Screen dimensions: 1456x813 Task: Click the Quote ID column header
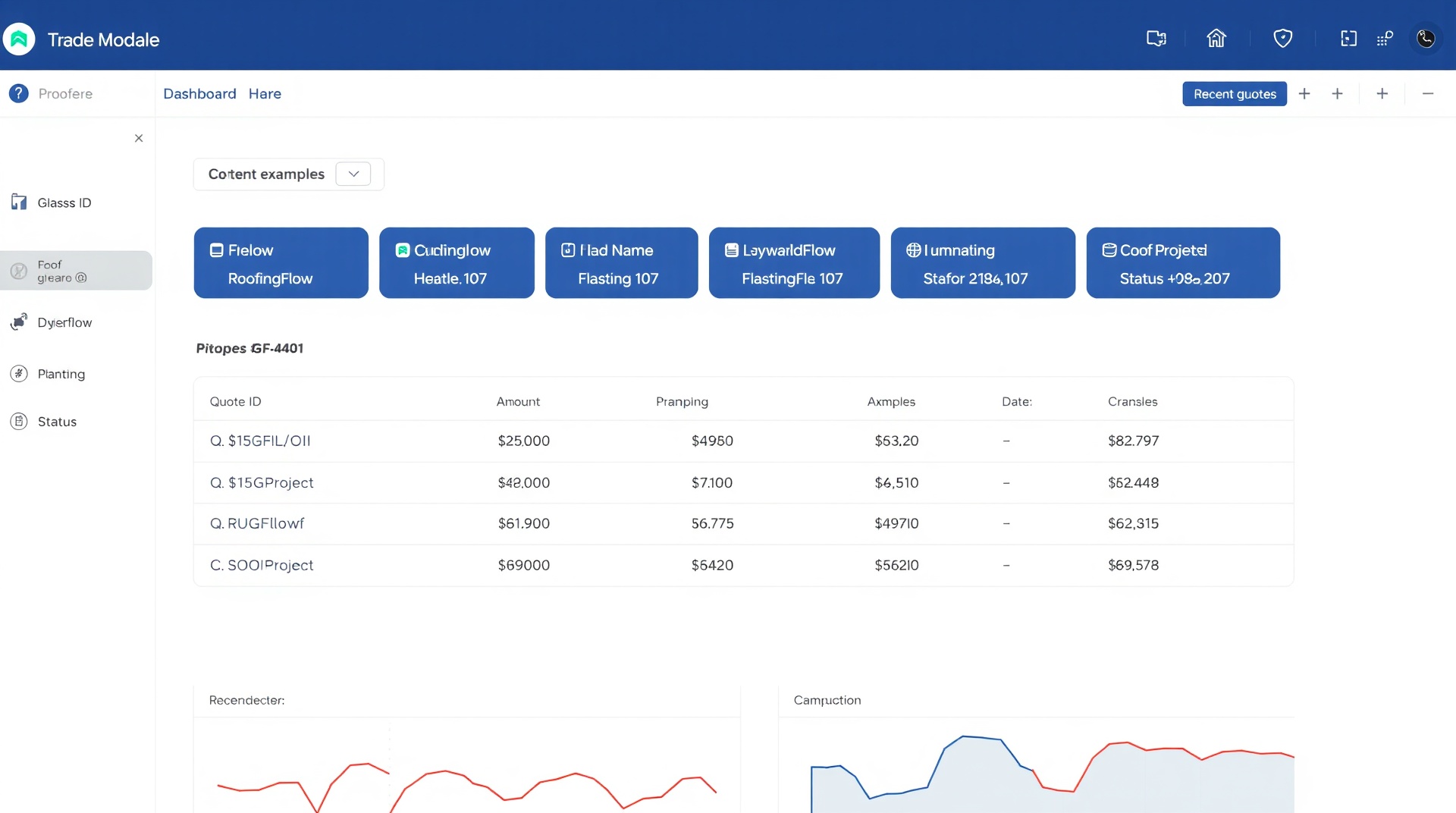click(x=235, y=401)
